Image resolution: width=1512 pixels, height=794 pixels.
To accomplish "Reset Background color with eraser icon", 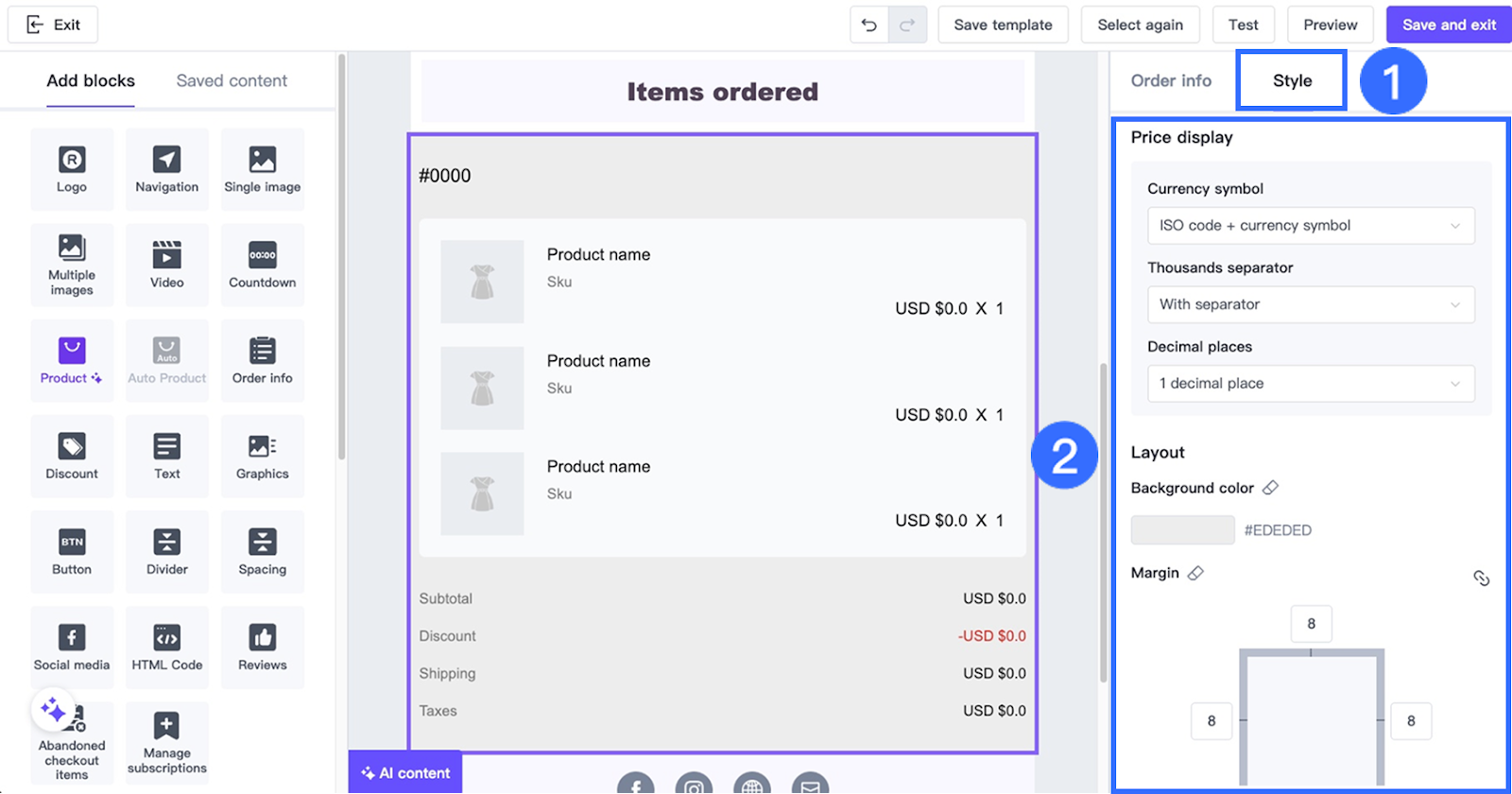I will click(x=1270, y=488).
